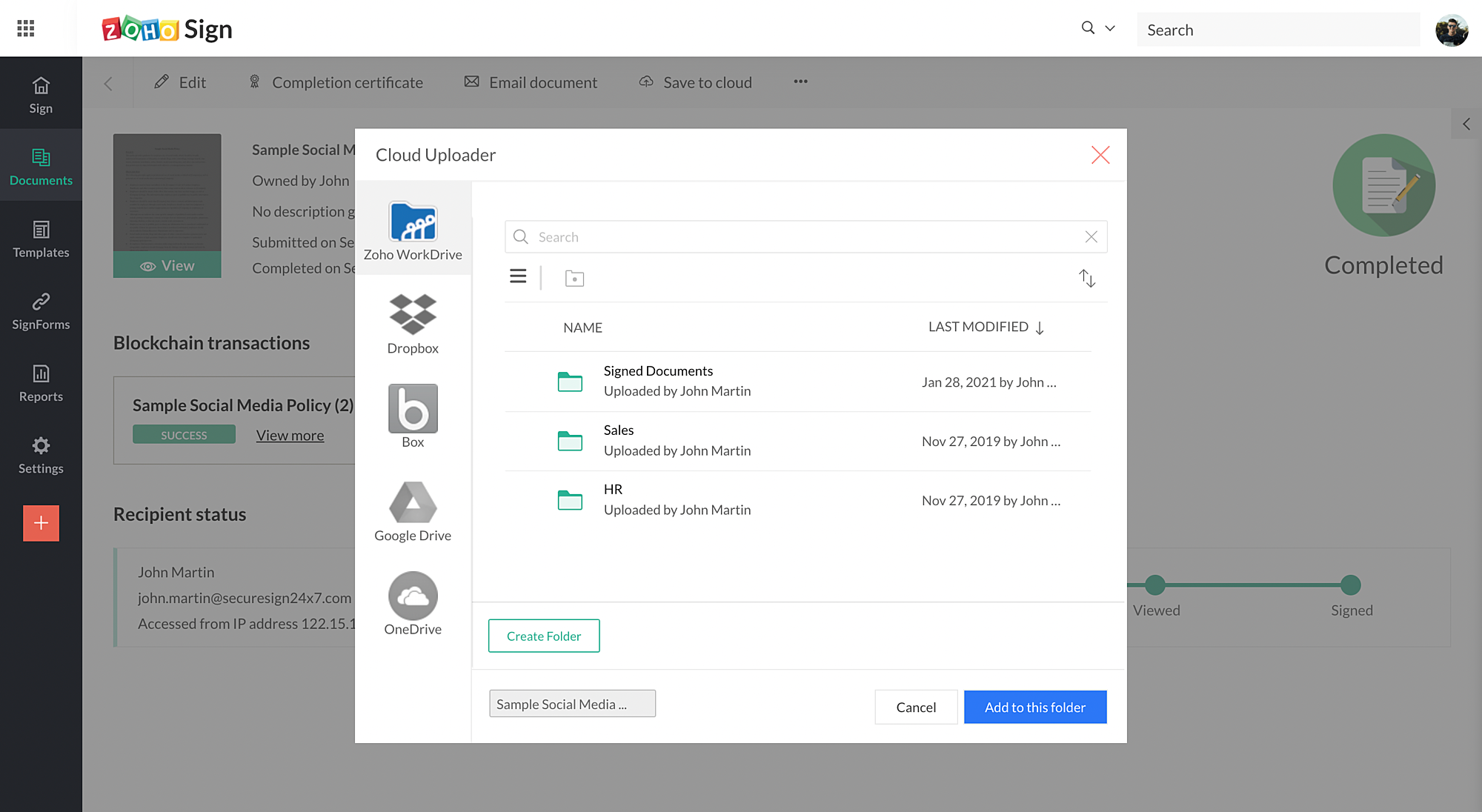Open the HR folder
The width and height of the screenshot is (1482, 812).
(x=797, y=500)
